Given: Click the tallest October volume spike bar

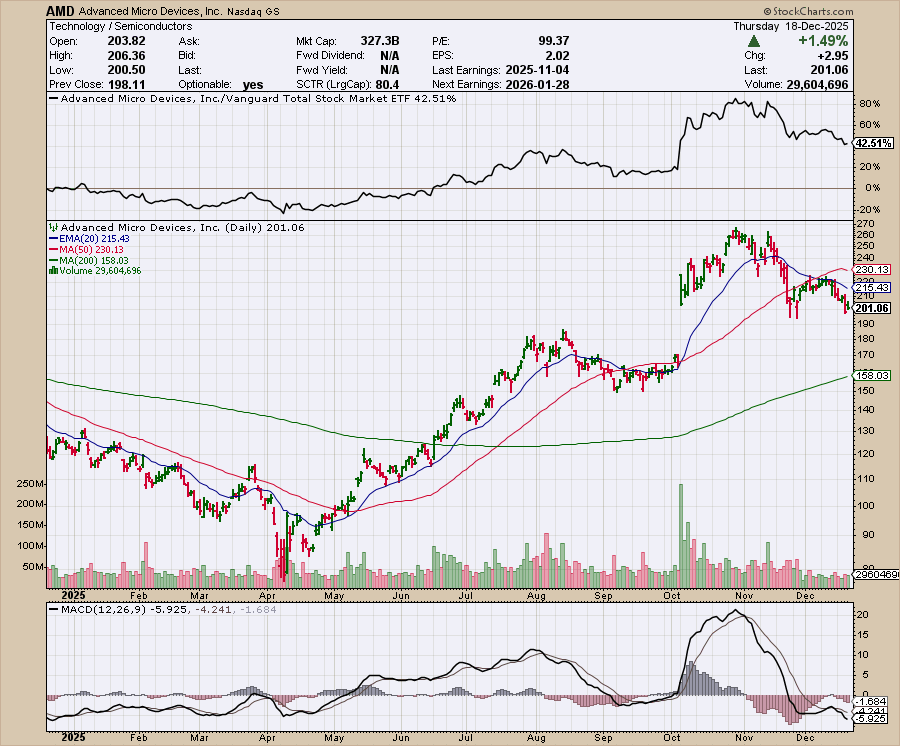Looking at the screenshot, I should 681,536.
